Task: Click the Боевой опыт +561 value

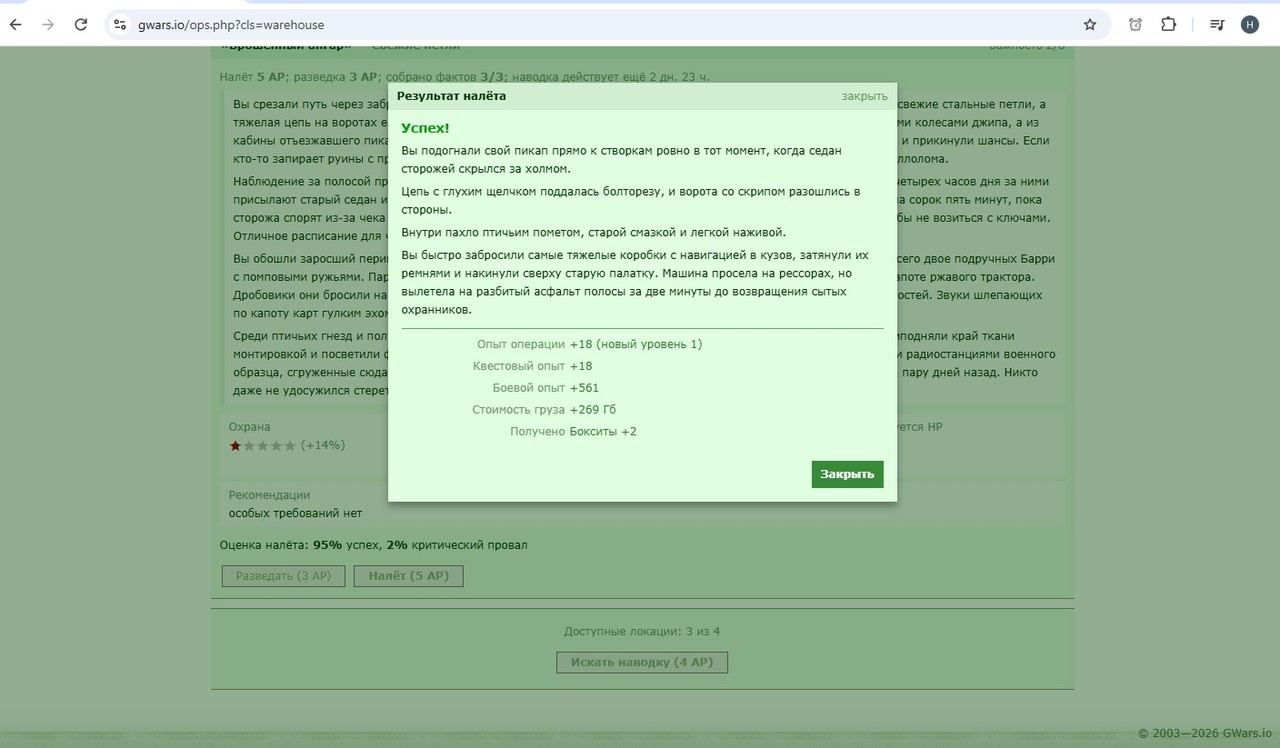Action: click(585, 388)
